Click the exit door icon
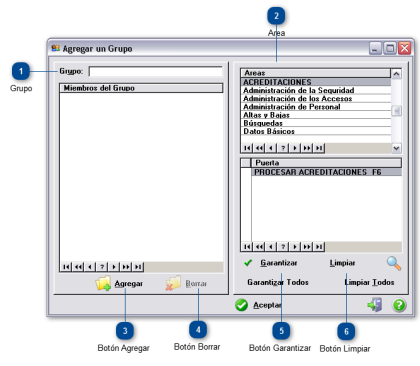The image size is (420, 366). (375, 305)
